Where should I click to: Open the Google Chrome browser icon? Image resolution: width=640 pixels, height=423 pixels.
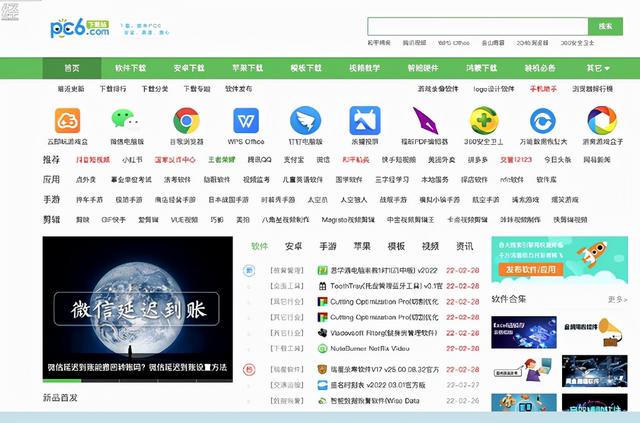[x=186, y=121]
